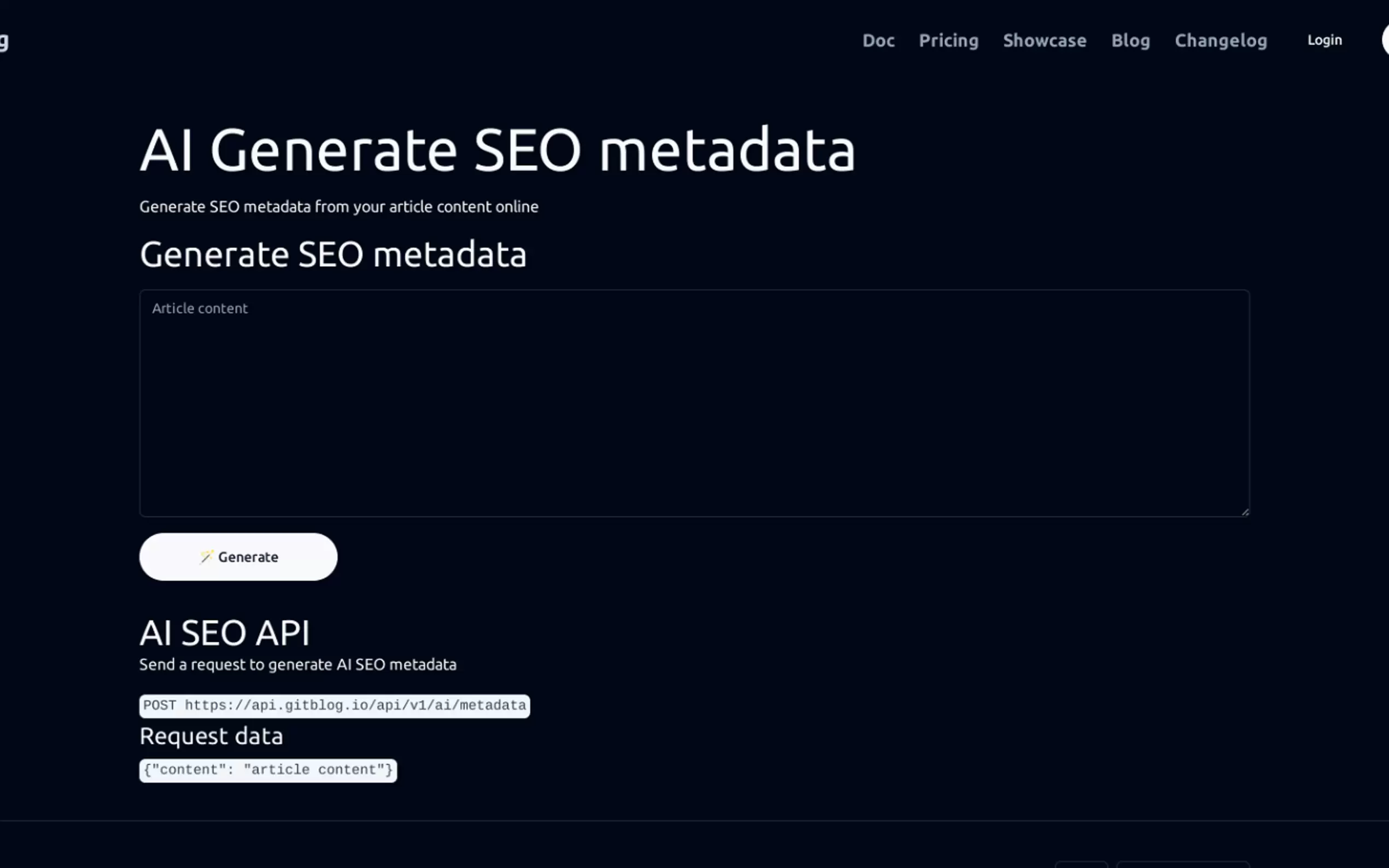1389x868 pixels.
Task: Click the magic wand icon on Generate
Action: [x=206, y=557]
